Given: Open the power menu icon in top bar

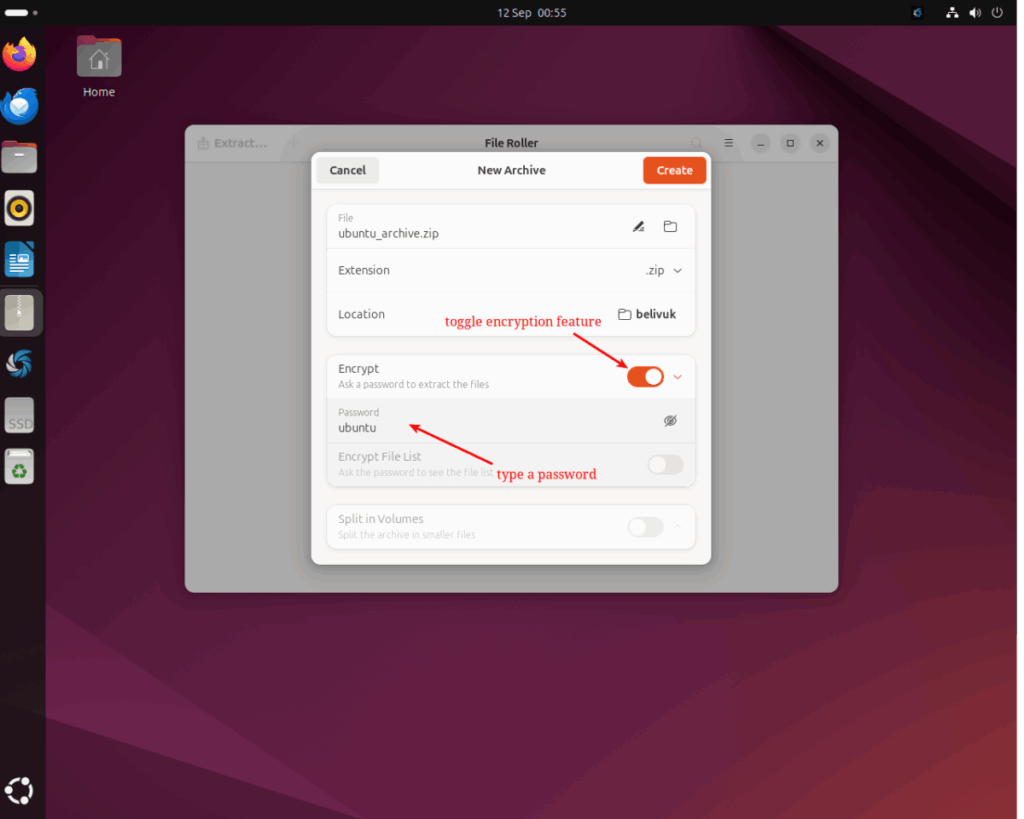Looking at the screenshot, I should pos(997,12).
